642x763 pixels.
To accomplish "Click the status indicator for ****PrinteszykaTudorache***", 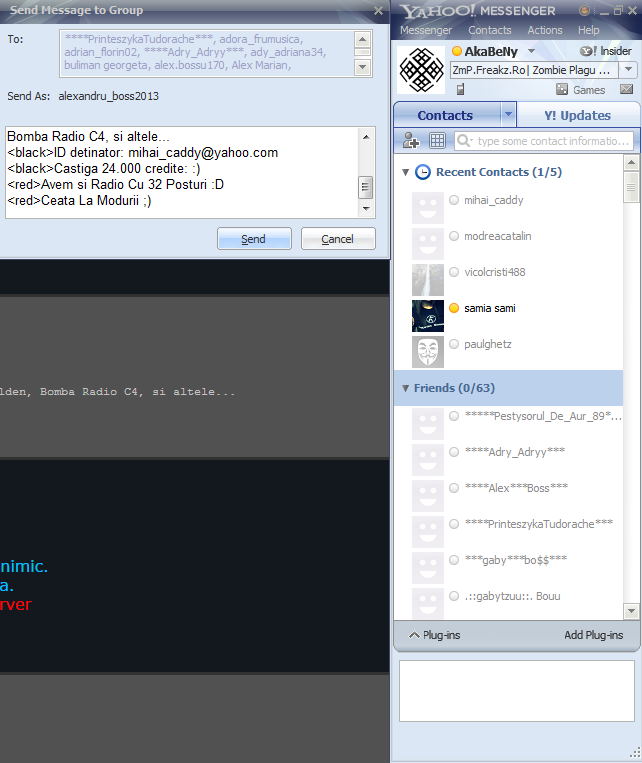I will [454, 524].
